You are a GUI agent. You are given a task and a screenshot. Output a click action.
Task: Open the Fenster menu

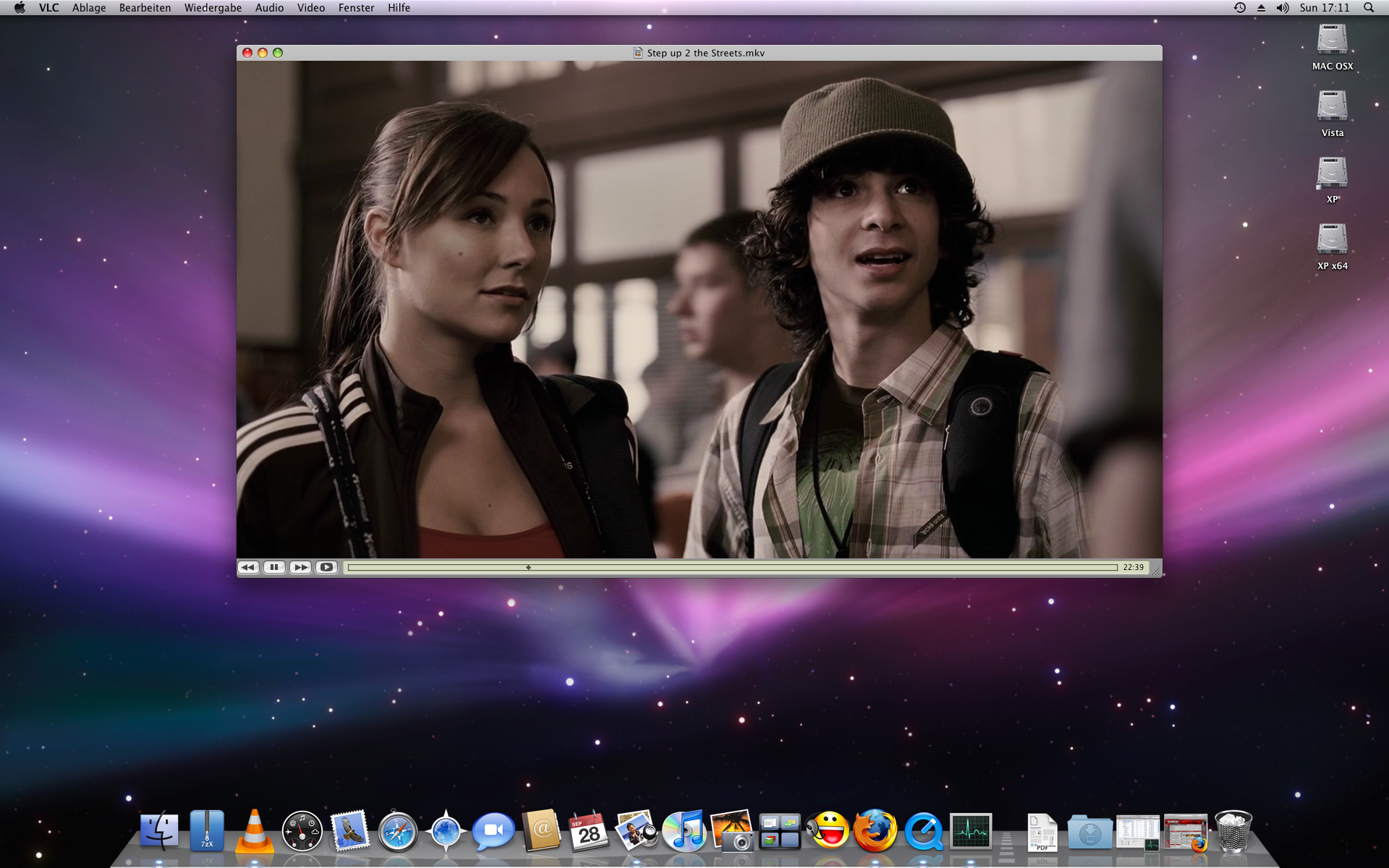[x=357, y=8]
